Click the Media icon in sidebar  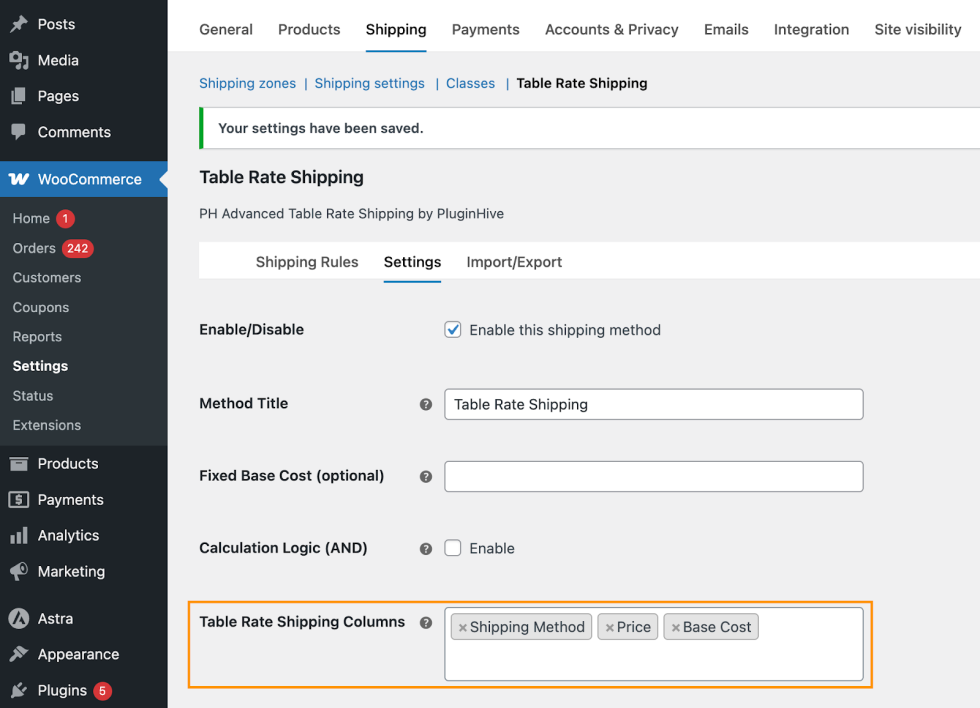pos(18,60)
